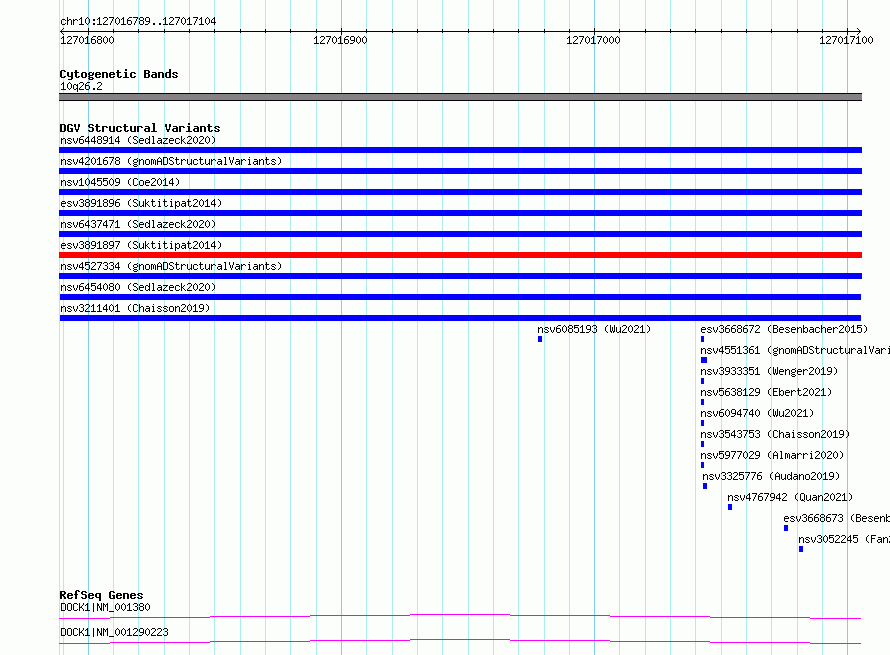Image resolution: width=890 pixels, height=655 pixels.
Task: Open variant nsv3211401 (Chaisson2019) label
Action: 135,308
